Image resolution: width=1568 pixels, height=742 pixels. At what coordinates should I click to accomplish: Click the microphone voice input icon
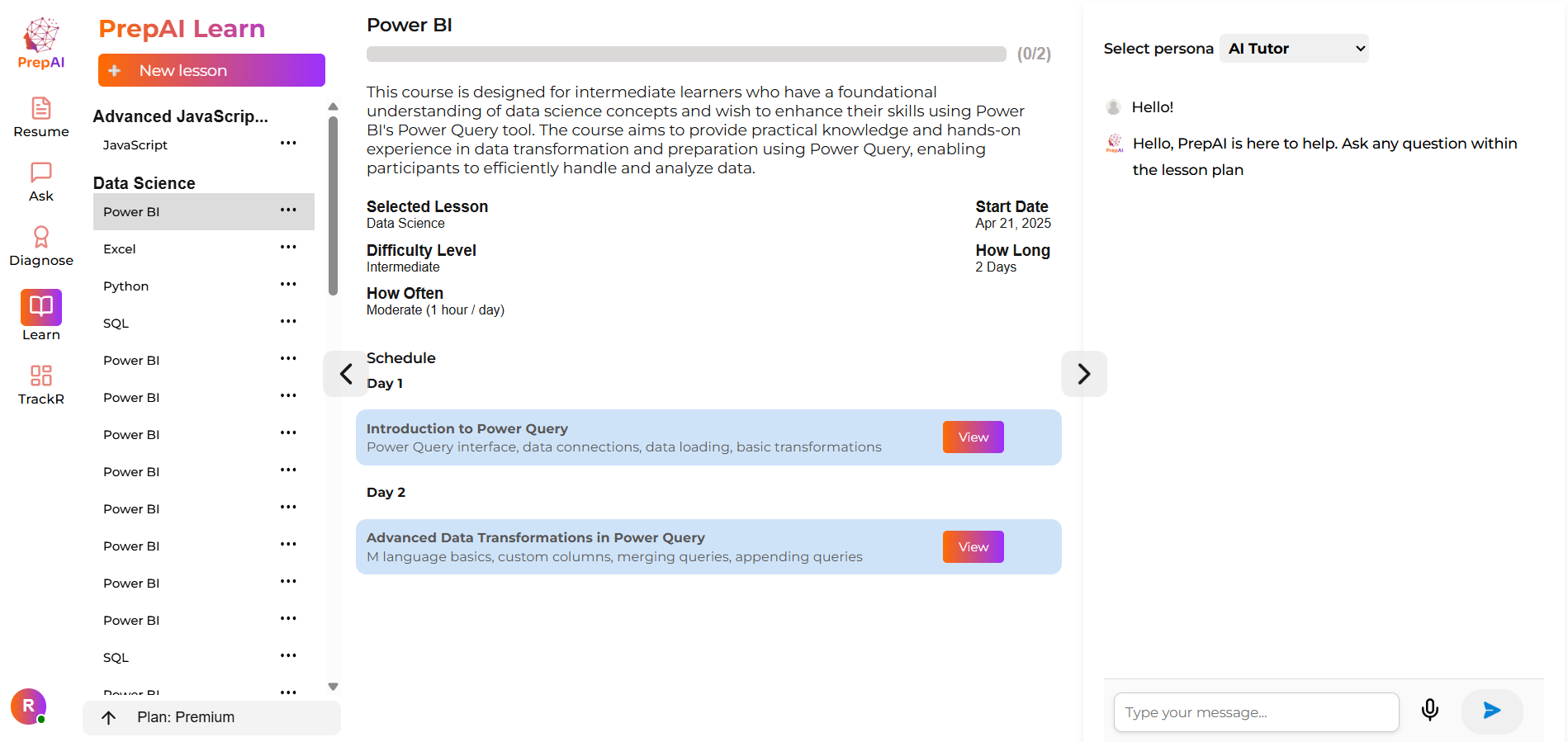click(1430, 710)
